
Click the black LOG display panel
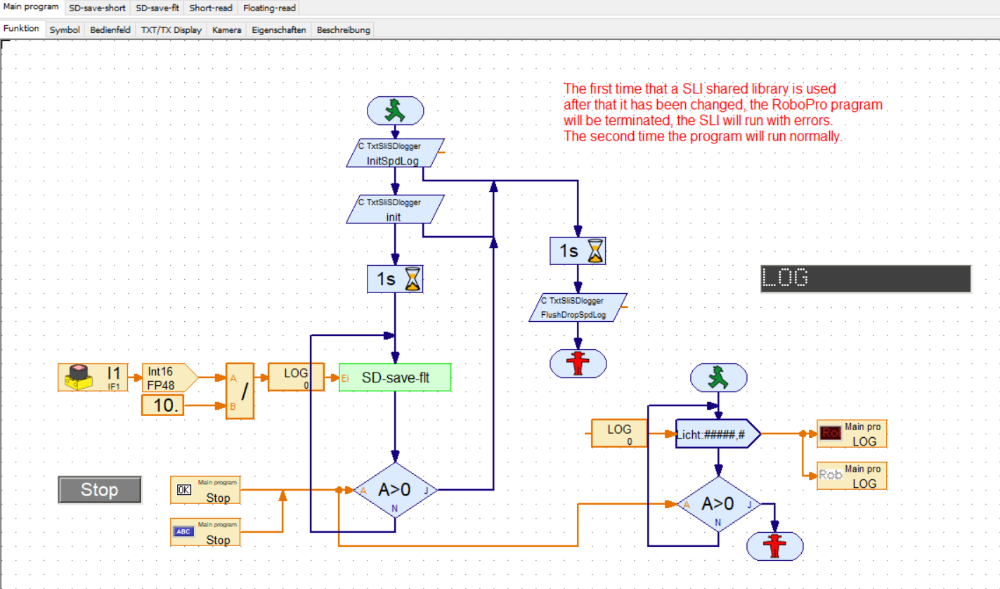pos(865,278)
